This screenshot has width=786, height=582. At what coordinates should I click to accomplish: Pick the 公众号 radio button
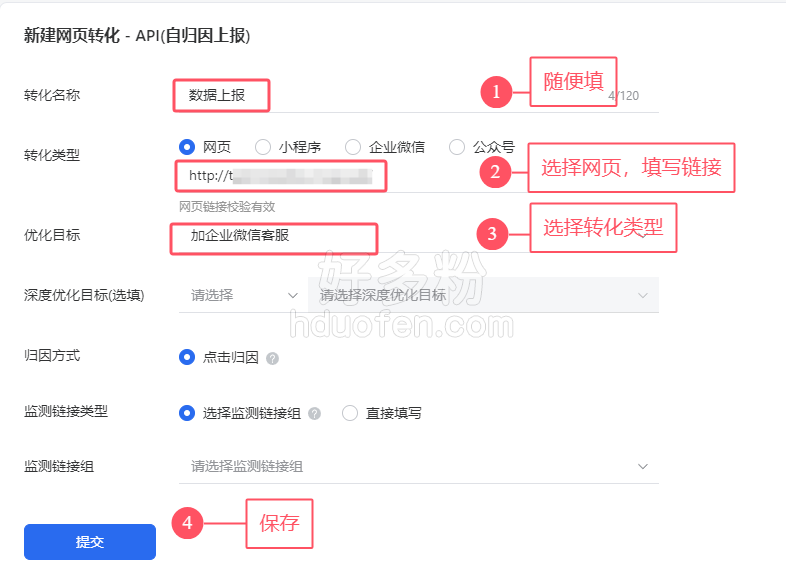tap(457, 147)
